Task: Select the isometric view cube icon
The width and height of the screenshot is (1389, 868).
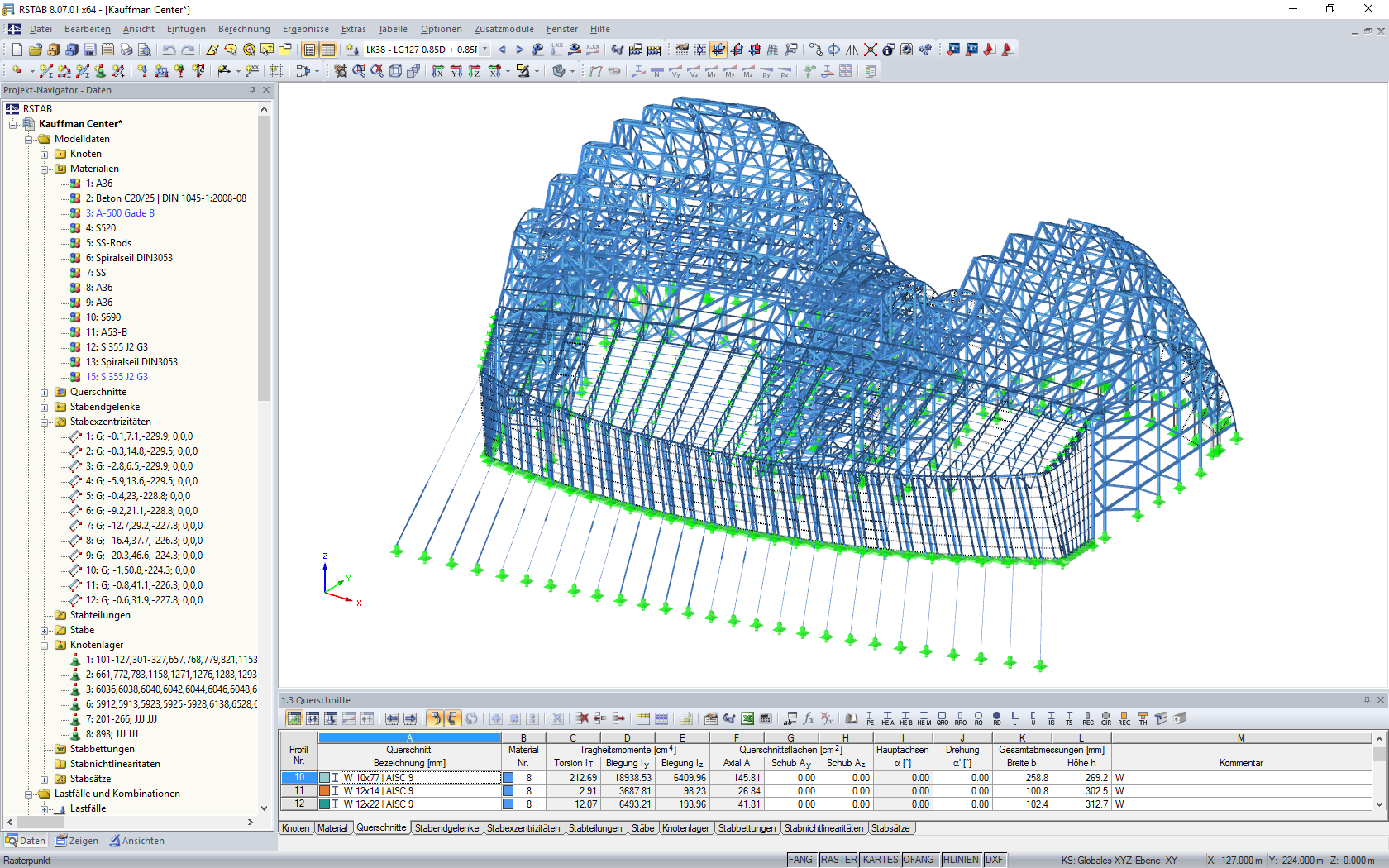Action: pyautogui.click(x=396, y=71)
